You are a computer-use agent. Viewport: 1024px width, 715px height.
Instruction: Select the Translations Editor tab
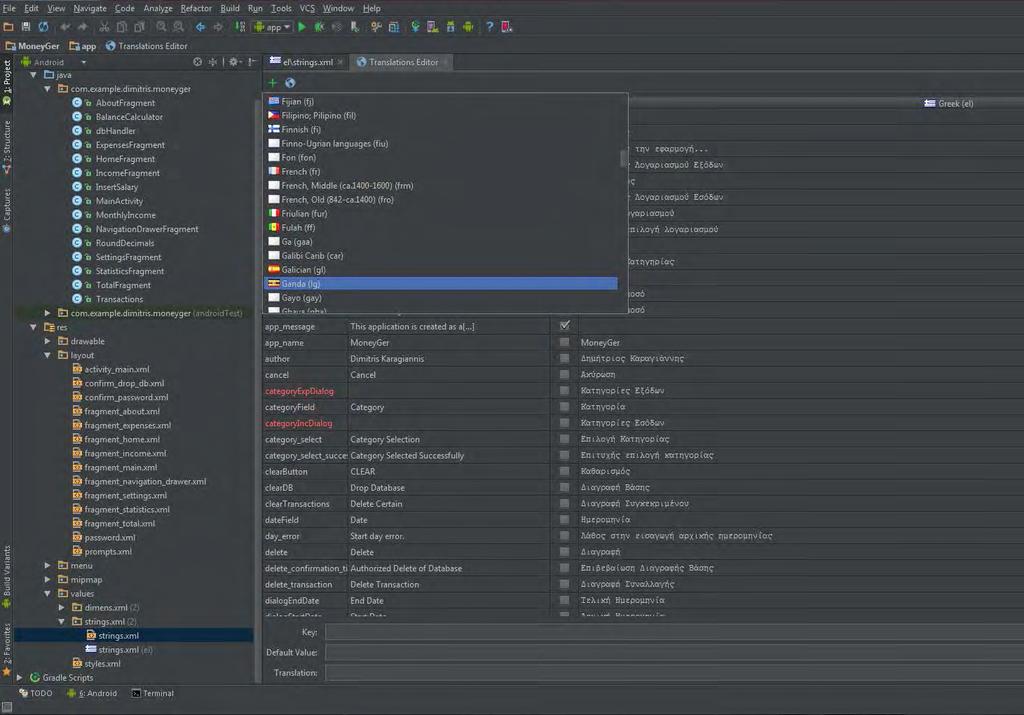[x=403, y=62]
